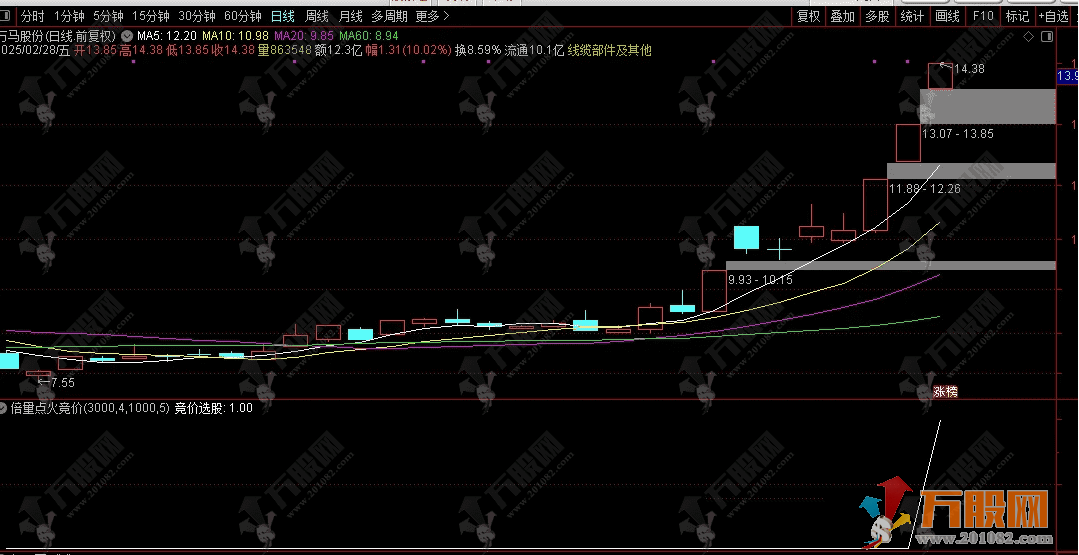This screenshot has height=555, width=1079.
Task: Click the 标记 mark button
Action: [x=1017, y=16]
